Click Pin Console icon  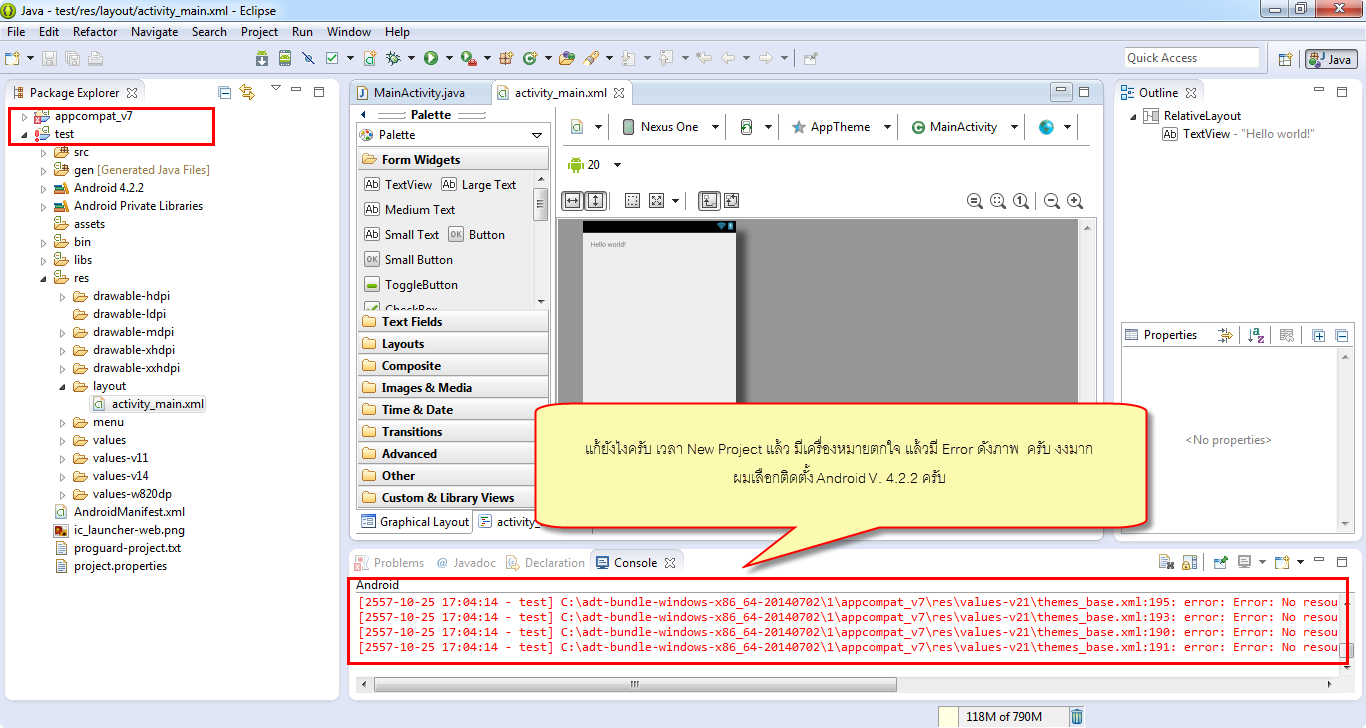(1220, 563)
